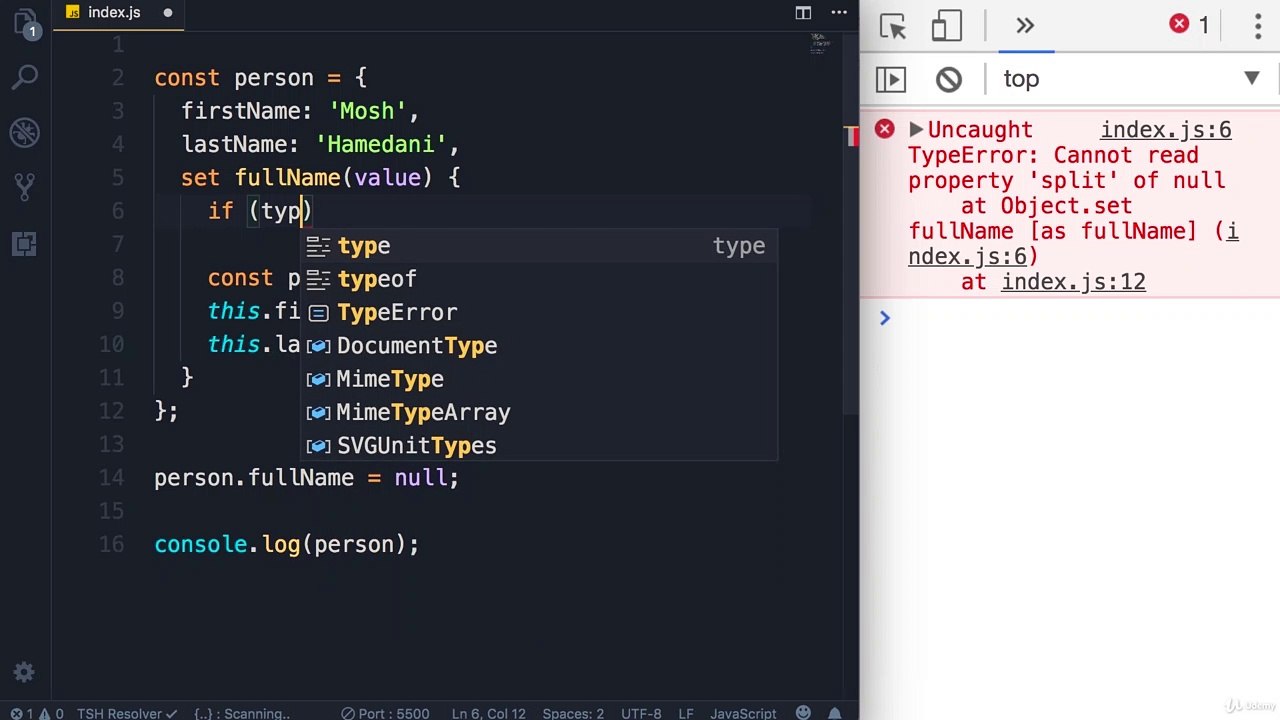The height and width of the screenshot is (720, 1280).
Task: Click line number 16 in gutter
Action: [111, 545]
